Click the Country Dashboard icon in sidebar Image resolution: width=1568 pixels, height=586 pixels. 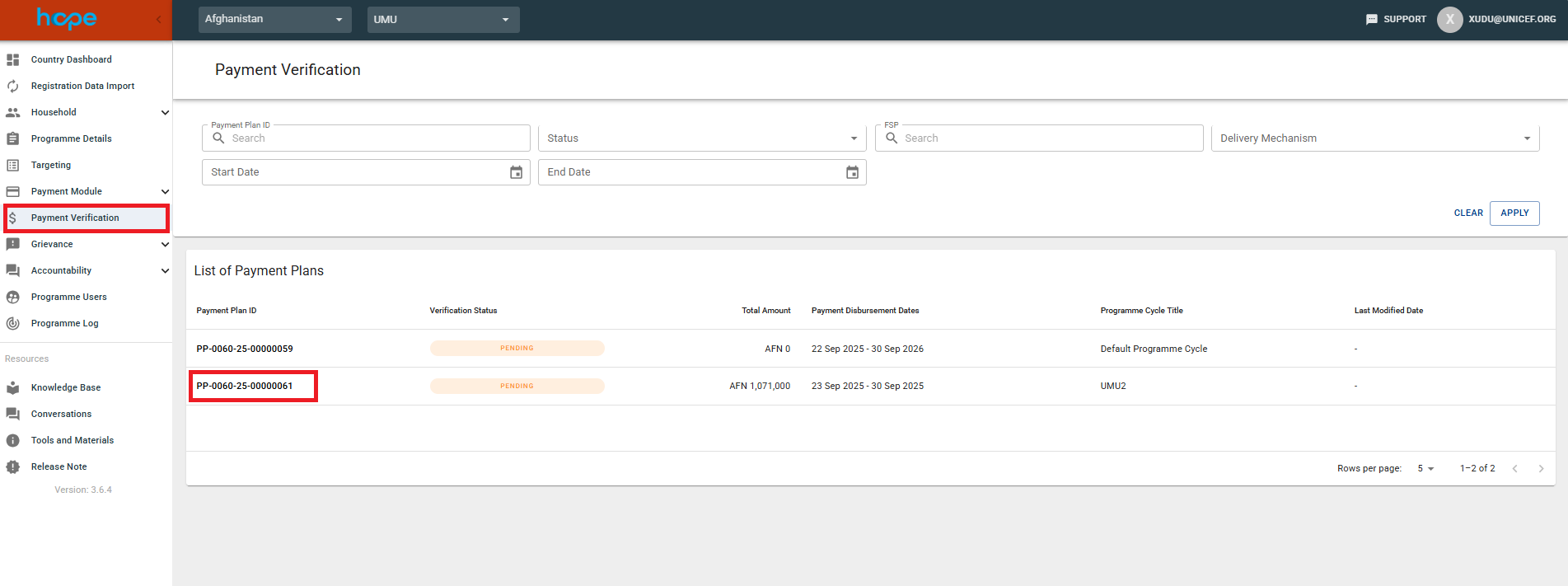pos(13,59)
